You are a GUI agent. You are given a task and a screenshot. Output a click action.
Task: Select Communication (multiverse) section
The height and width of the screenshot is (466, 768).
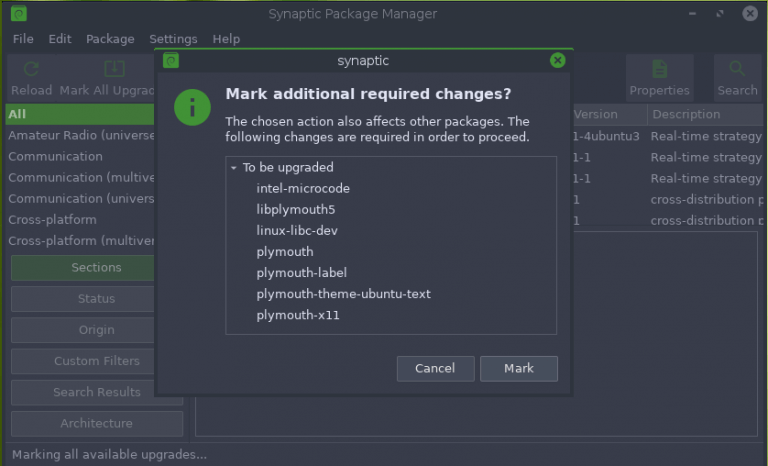click(80, 177)
